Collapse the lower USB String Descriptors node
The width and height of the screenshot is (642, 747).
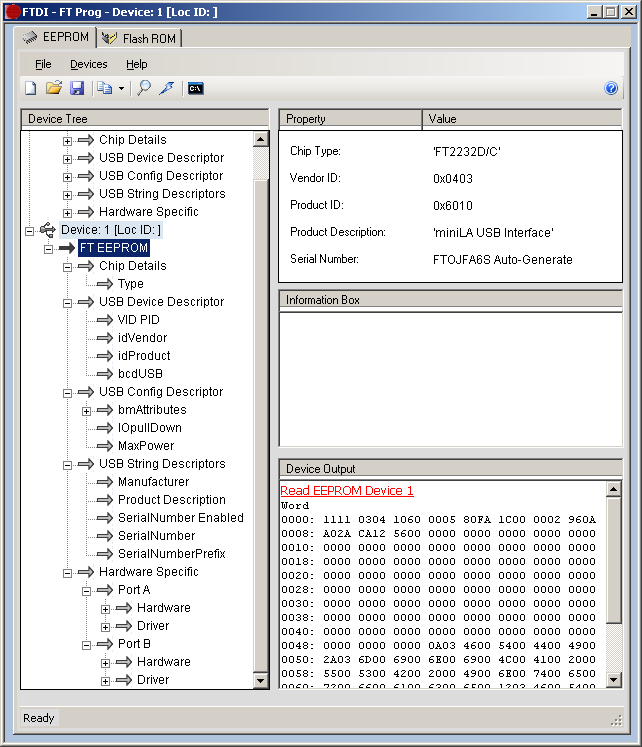(68, 465)
